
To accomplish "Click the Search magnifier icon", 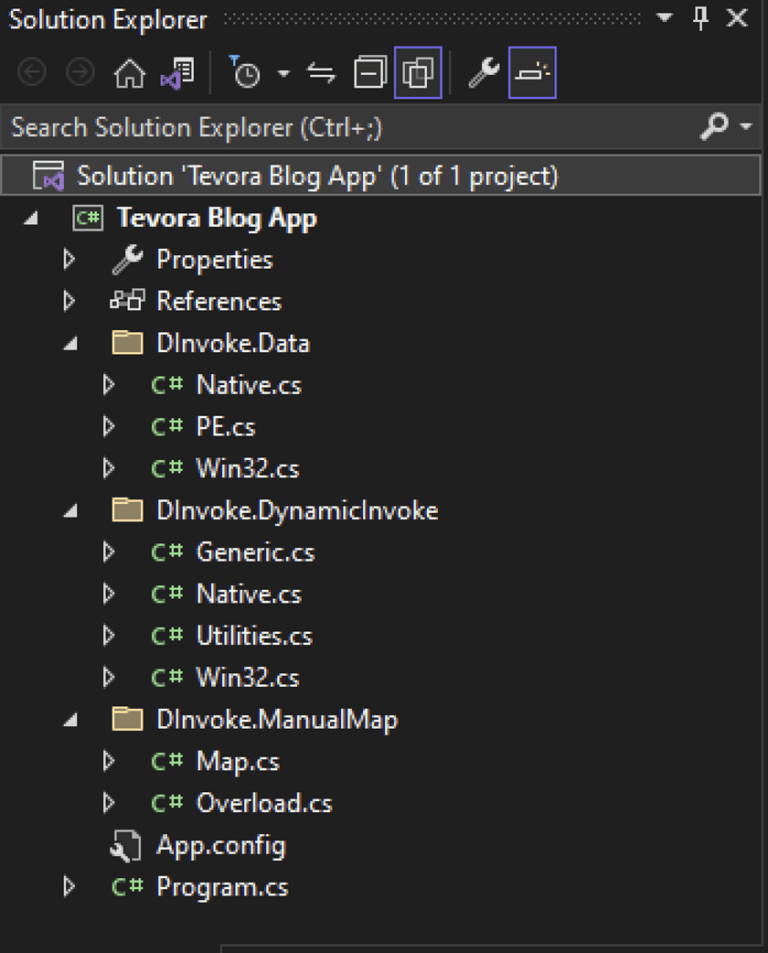I will [714, 128].
